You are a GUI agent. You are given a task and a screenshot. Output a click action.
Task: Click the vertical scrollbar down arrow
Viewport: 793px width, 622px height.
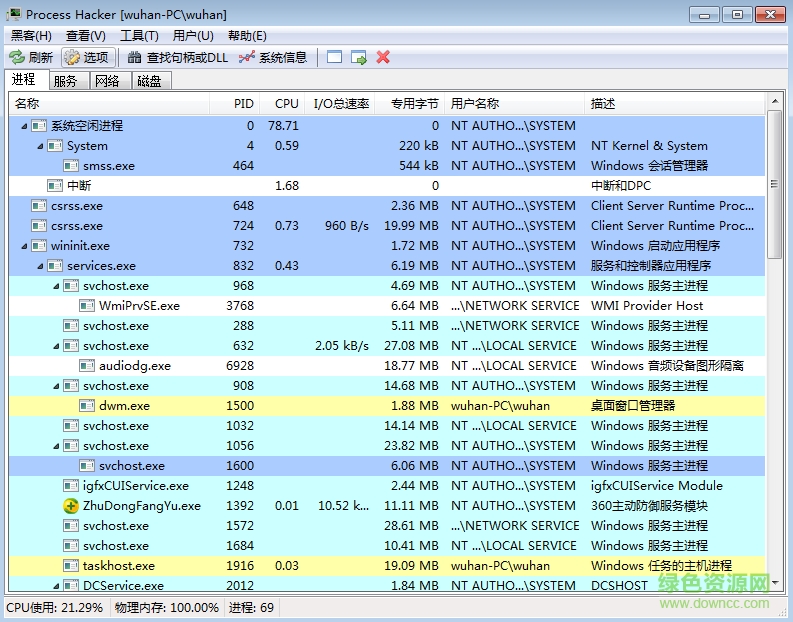pyautogui.click(x=774, y=584)
